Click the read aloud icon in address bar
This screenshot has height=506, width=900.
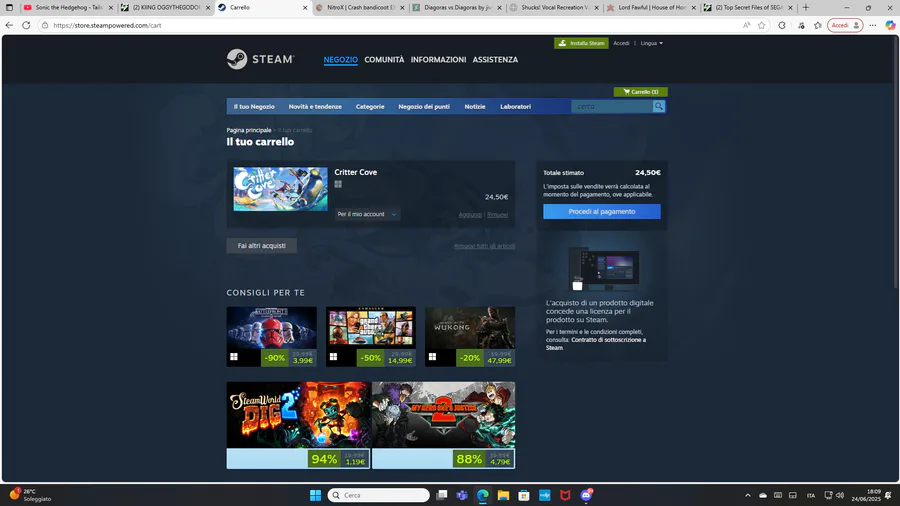point(746,25)
